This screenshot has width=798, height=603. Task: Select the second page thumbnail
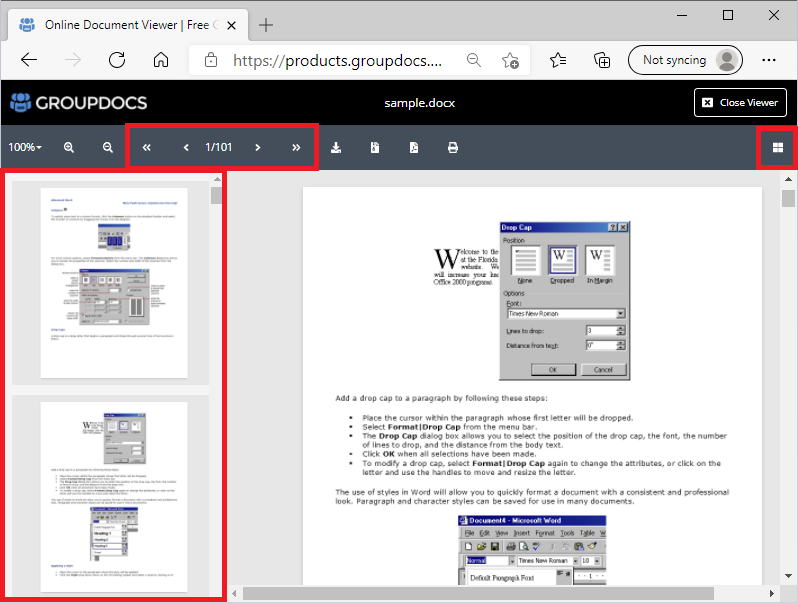coord(113,497)
